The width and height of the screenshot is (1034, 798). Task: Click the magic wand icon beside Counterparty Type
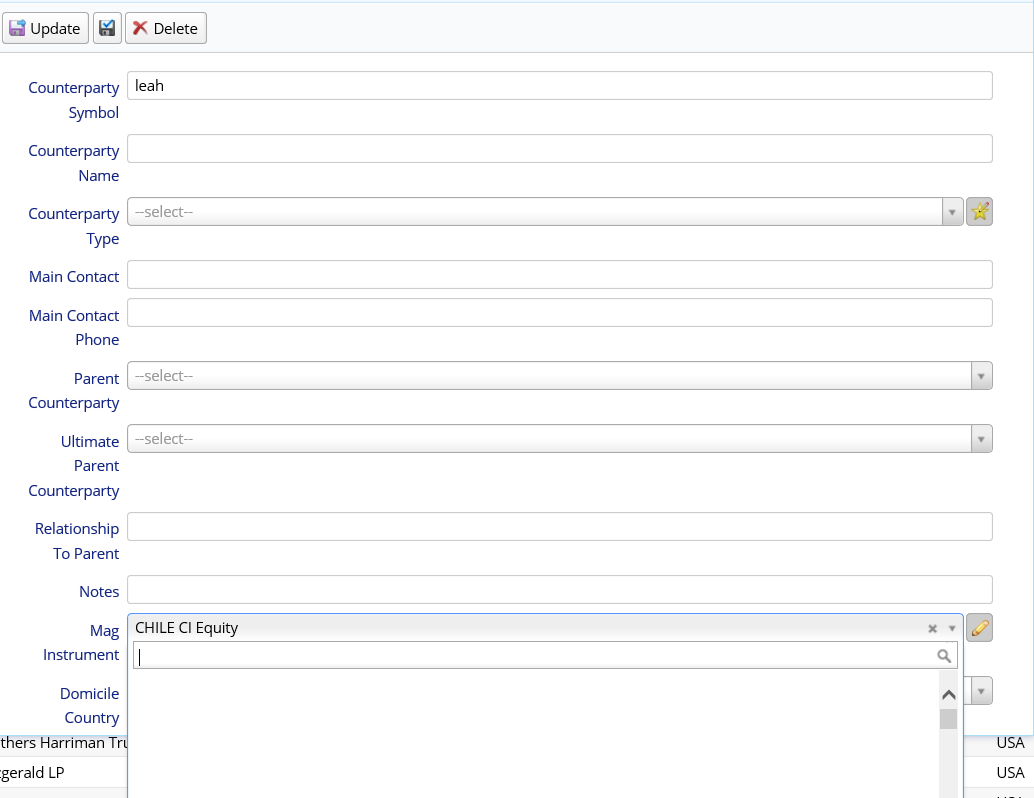[979, 211]
